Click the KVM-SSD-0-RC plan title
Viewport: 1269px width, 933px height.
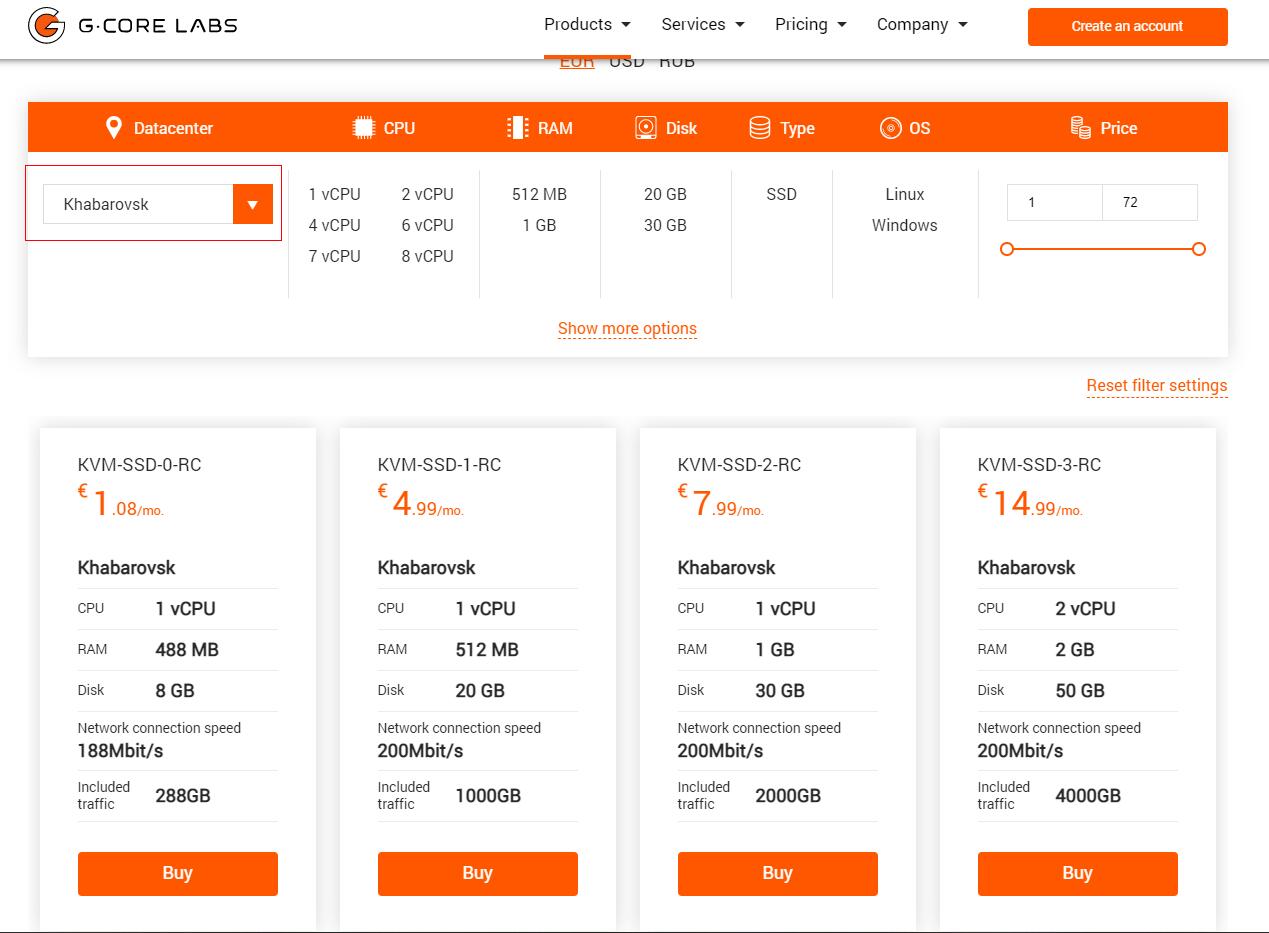(139, 465)
